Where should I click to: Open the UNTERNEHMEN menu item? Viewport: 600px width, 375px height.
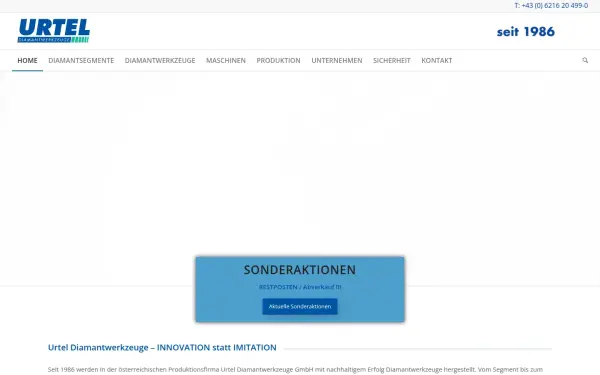(337, 60)
